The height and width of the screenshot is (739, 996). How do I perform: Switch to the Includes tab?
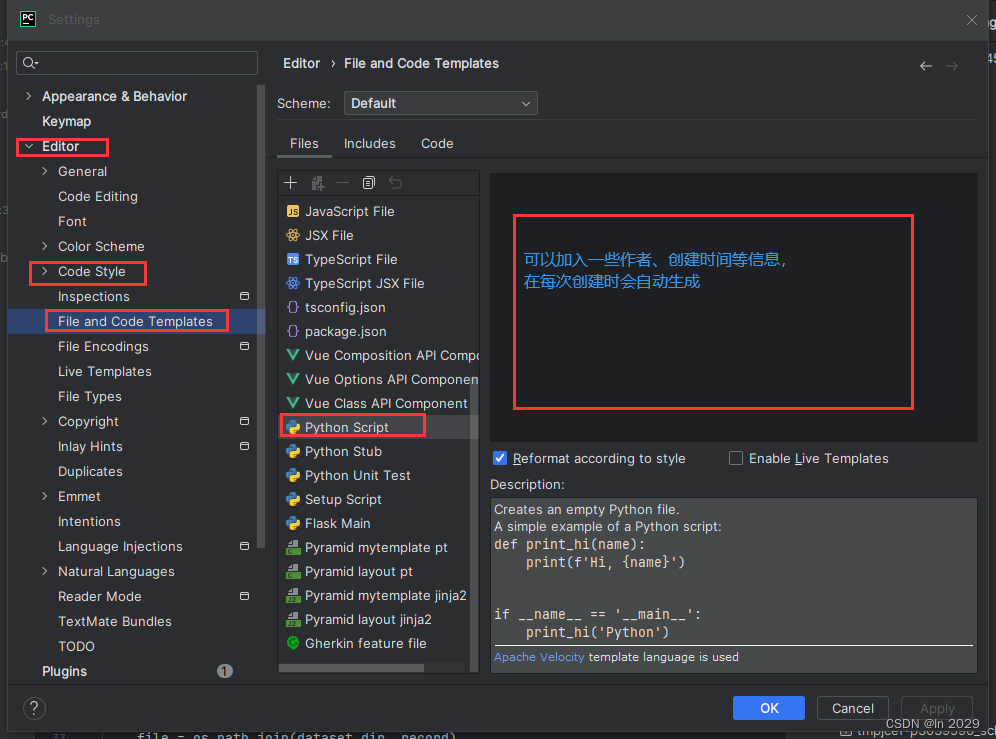(370, 144)
